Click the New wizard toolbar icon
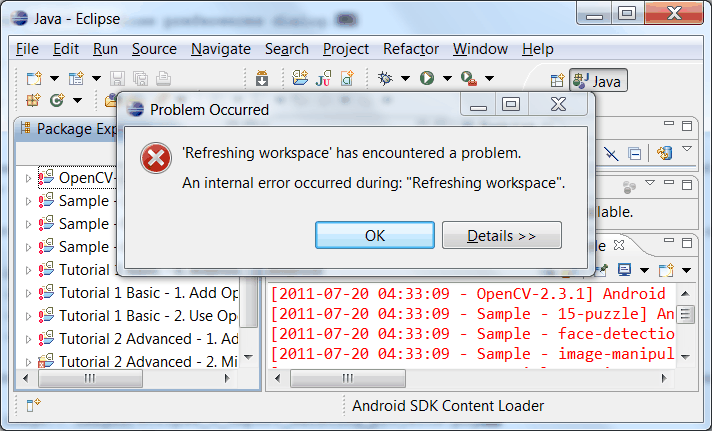This screenshot has width=712, height=431. point(34,79)
